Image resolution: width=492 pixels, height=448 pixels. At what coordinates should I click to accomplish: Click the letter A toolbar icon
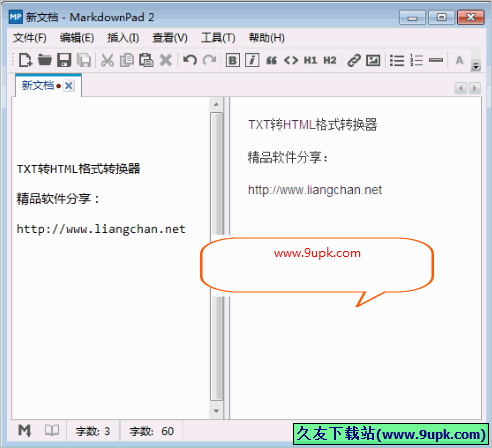coord(460,60)
